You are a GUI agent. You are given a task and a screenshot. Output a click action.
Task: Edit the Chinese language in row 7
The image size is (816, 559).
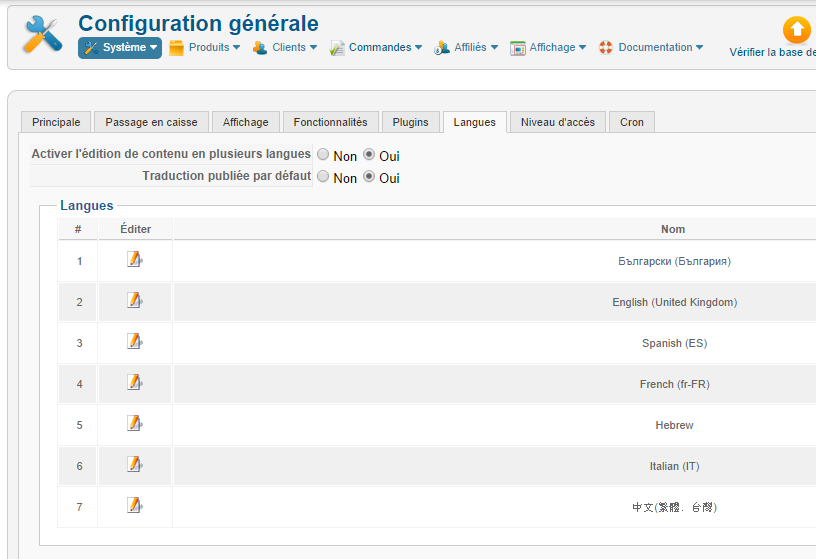click(135, 506)
